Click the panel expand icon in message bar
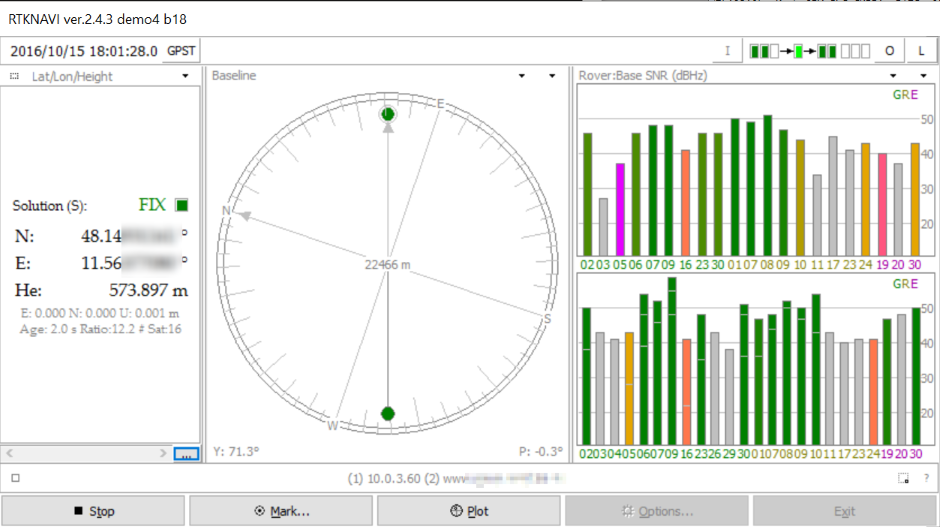 click(x=902, y=478)
